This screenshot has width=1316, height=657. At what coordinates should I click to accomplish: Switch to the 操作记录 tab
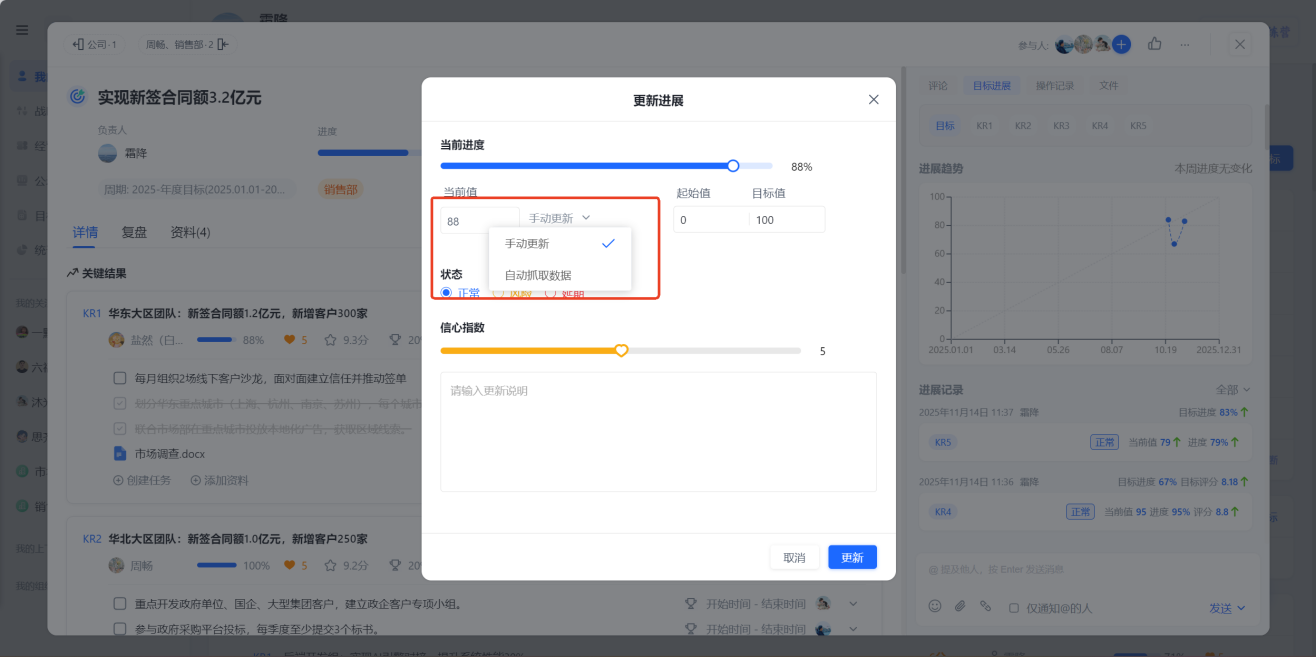tap(1055, 86)
